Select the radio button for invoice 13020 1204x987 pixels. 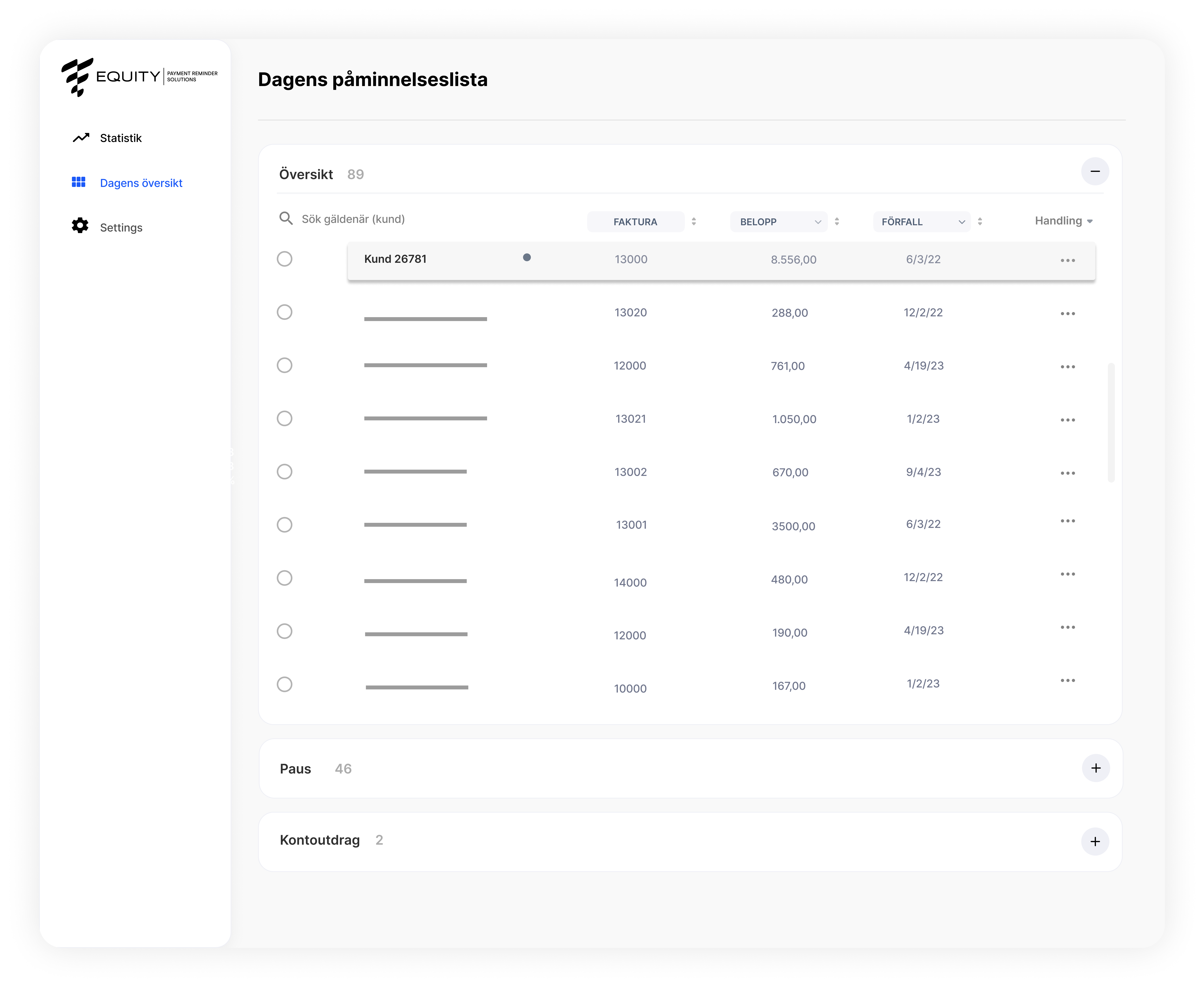285,312
